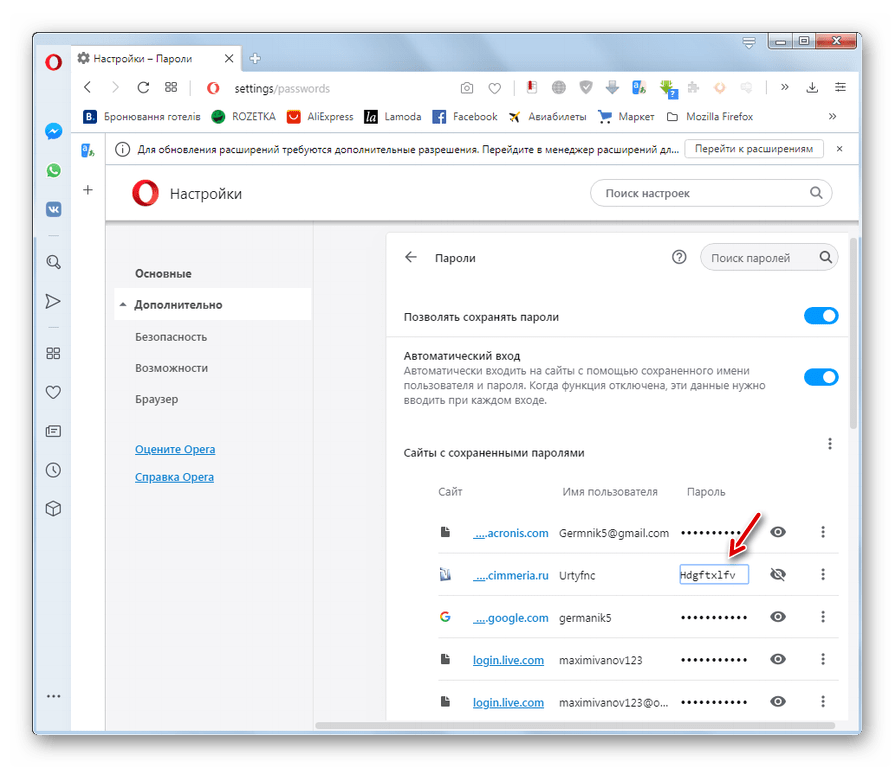Open History clock icon in sidebar
Image resolution: width=895 pixels, height=768 pixels.
pos(53,470)
